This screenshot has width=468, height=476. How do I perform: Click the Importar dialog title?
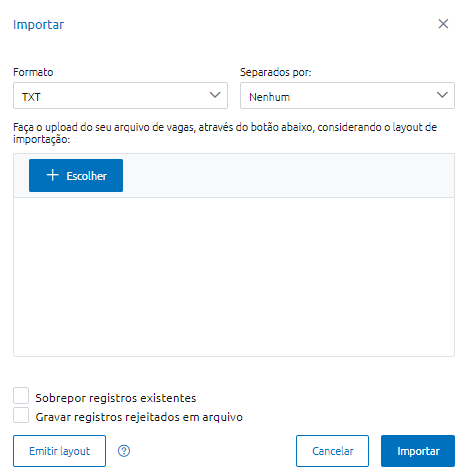coord(38,25)
